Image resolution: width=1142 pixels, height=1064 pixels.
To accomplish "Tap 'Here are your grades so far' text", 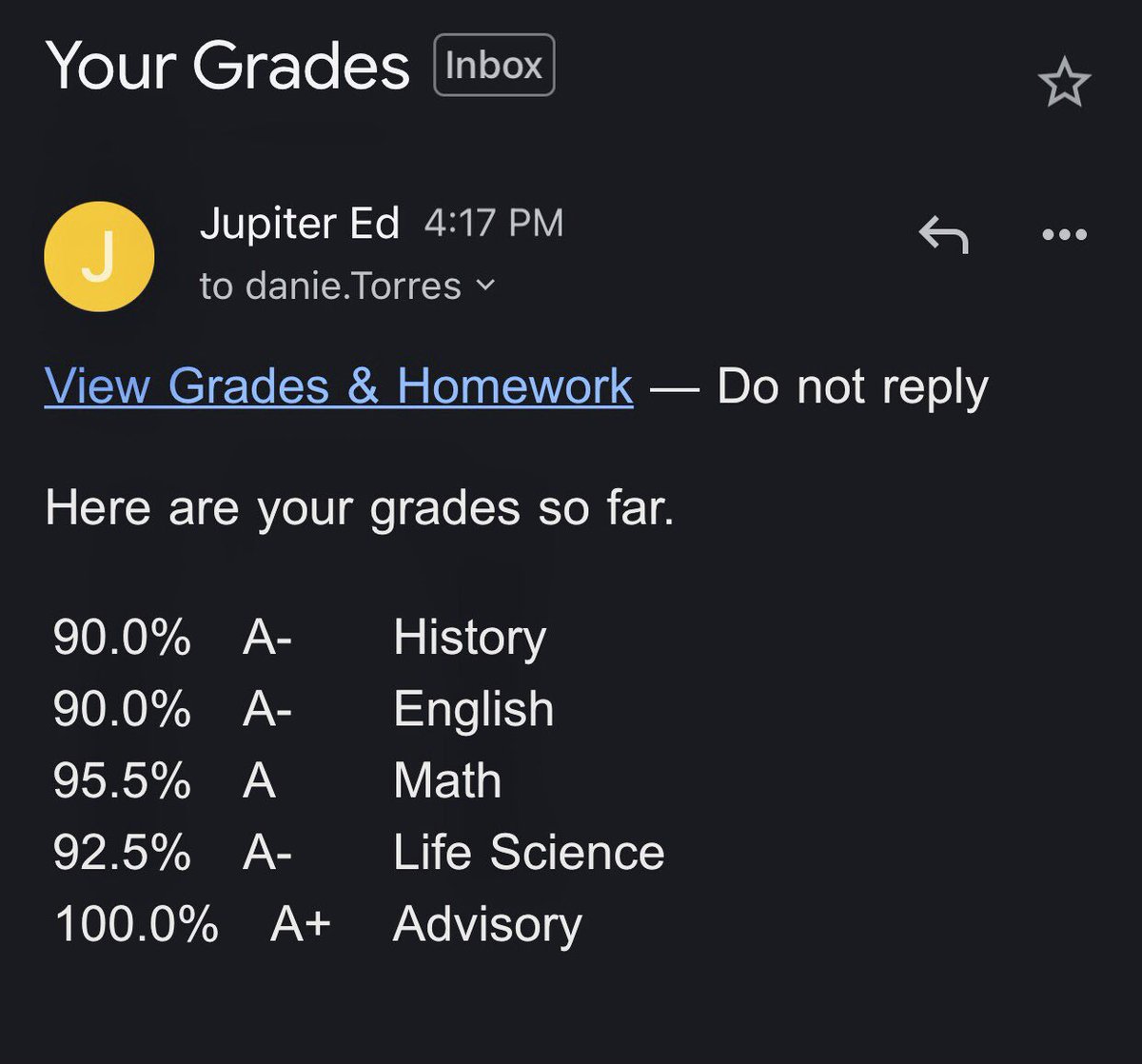I will tap(360, 508).
